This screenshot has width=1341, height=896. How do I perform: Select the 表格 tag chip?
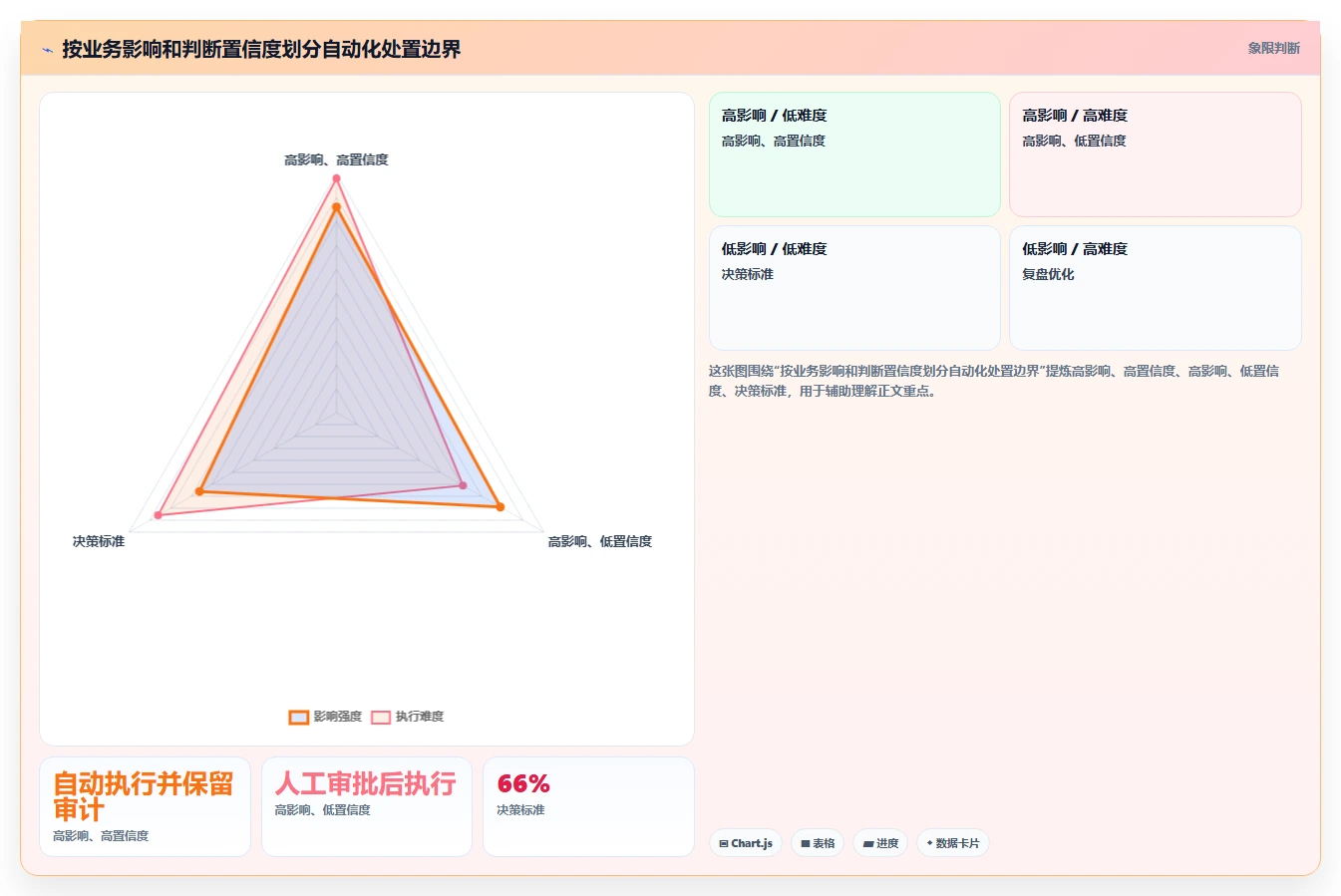click(x=818, y=843)
